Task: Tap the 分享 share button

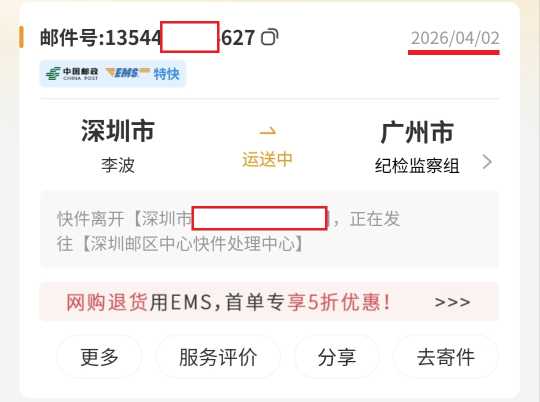Action: [x=336, y=357]
